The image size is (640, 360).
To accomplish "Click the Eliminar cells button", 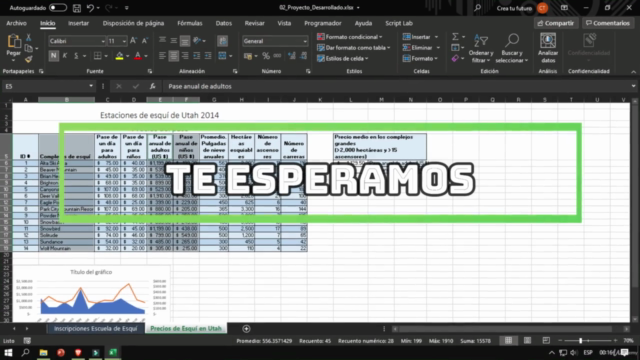I will click(x=418, y=48).
